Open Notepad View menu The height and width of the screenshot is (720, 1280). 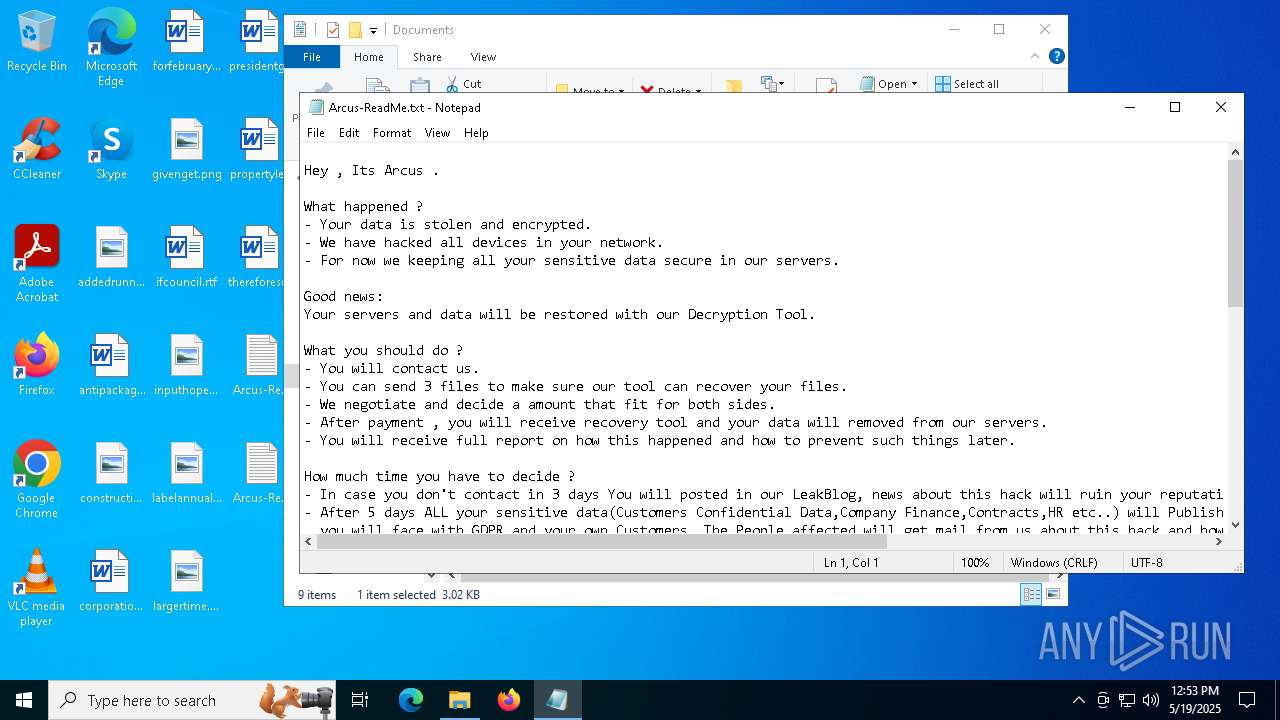click(437, 132)
